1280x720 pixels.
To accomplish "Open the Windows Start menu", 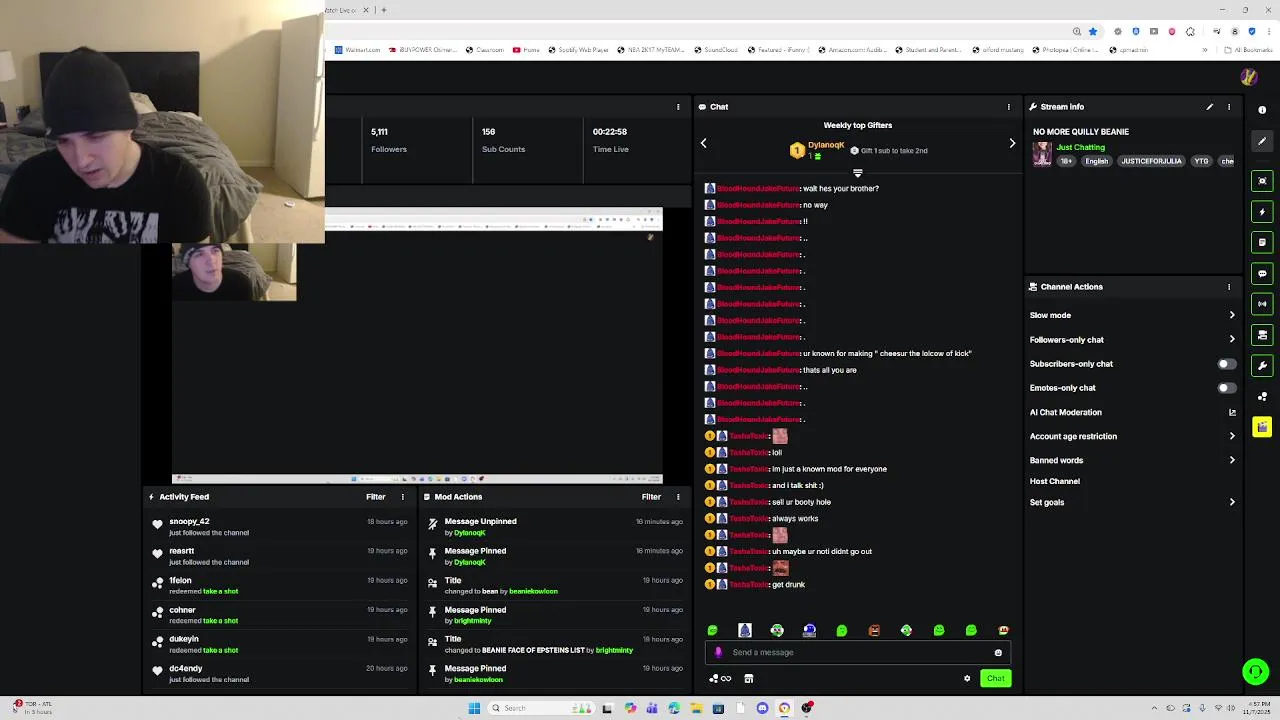I will point(474,708).
